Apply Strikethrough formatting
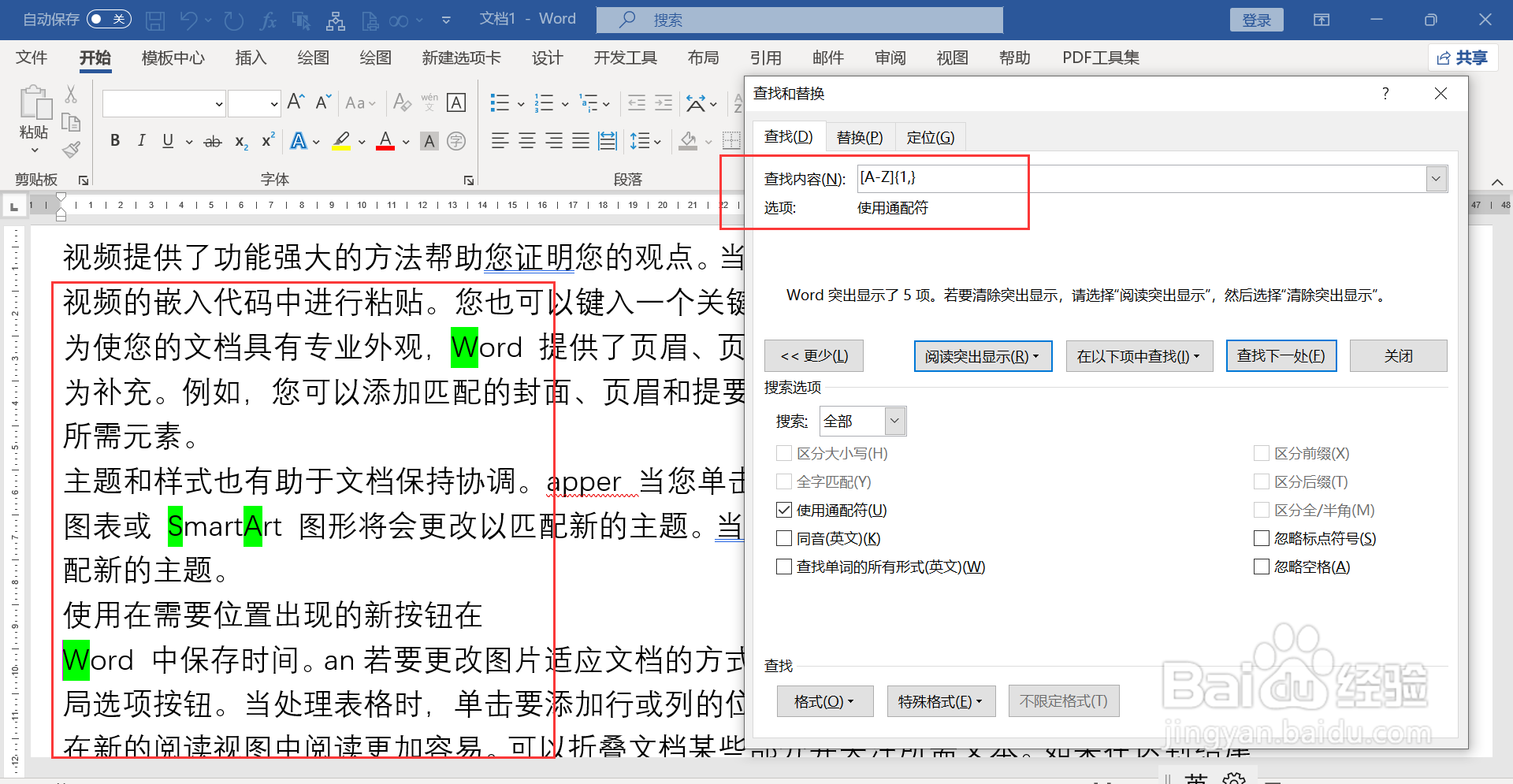 (213, 142)
